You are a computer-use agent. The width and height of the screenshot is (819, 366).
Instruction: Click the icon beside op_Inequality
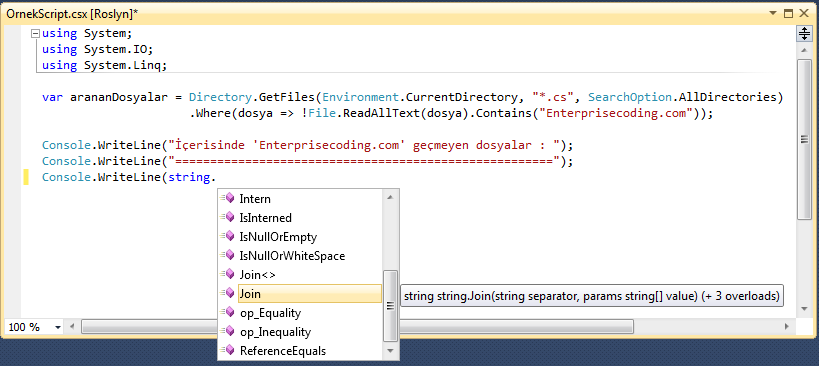(x=228, y=331)
